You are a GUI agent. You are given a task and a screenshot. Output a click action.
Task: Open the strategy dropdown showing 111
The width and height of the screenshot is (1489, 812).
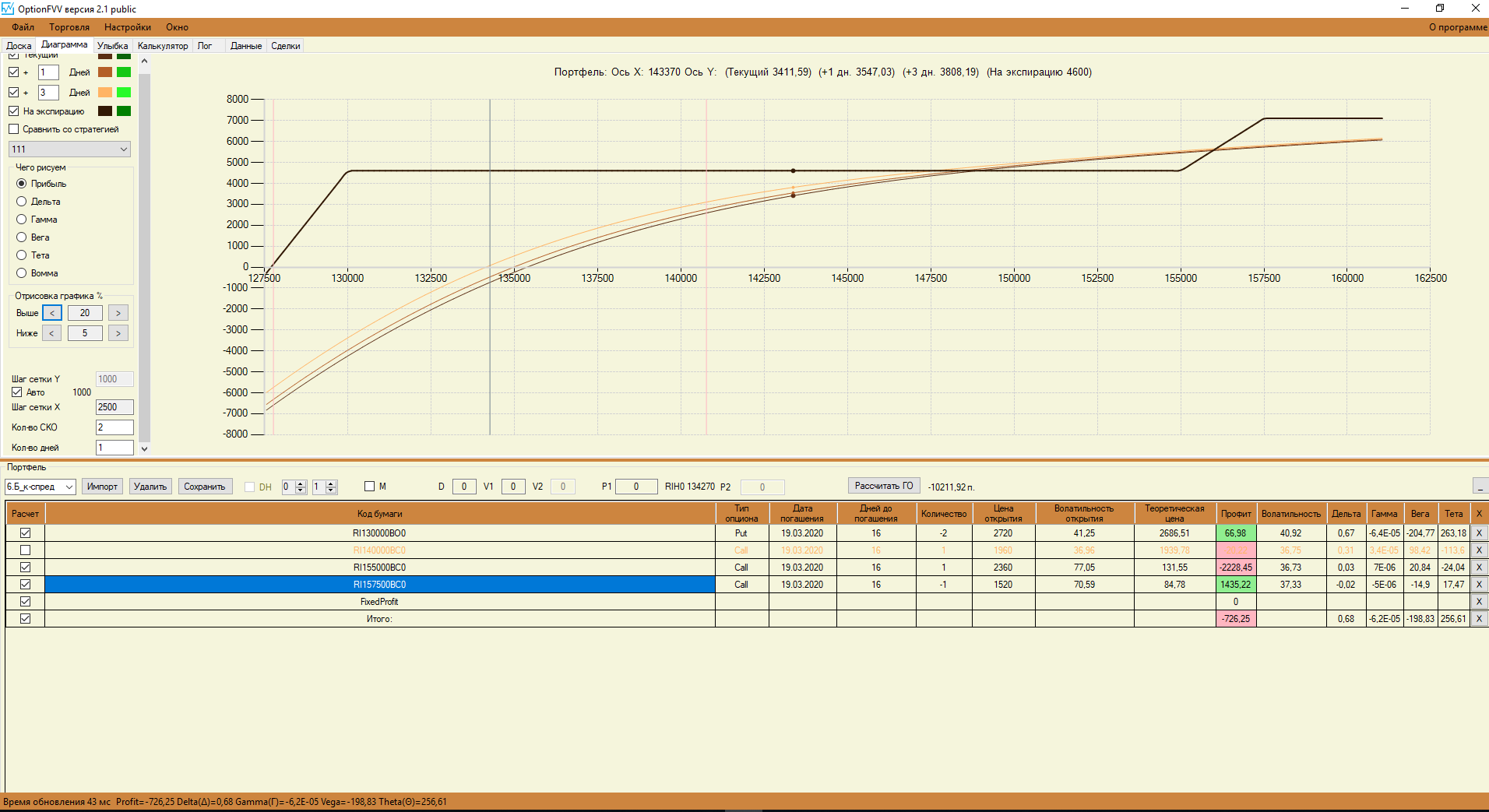pyautogui.click(x=69, y=149)
